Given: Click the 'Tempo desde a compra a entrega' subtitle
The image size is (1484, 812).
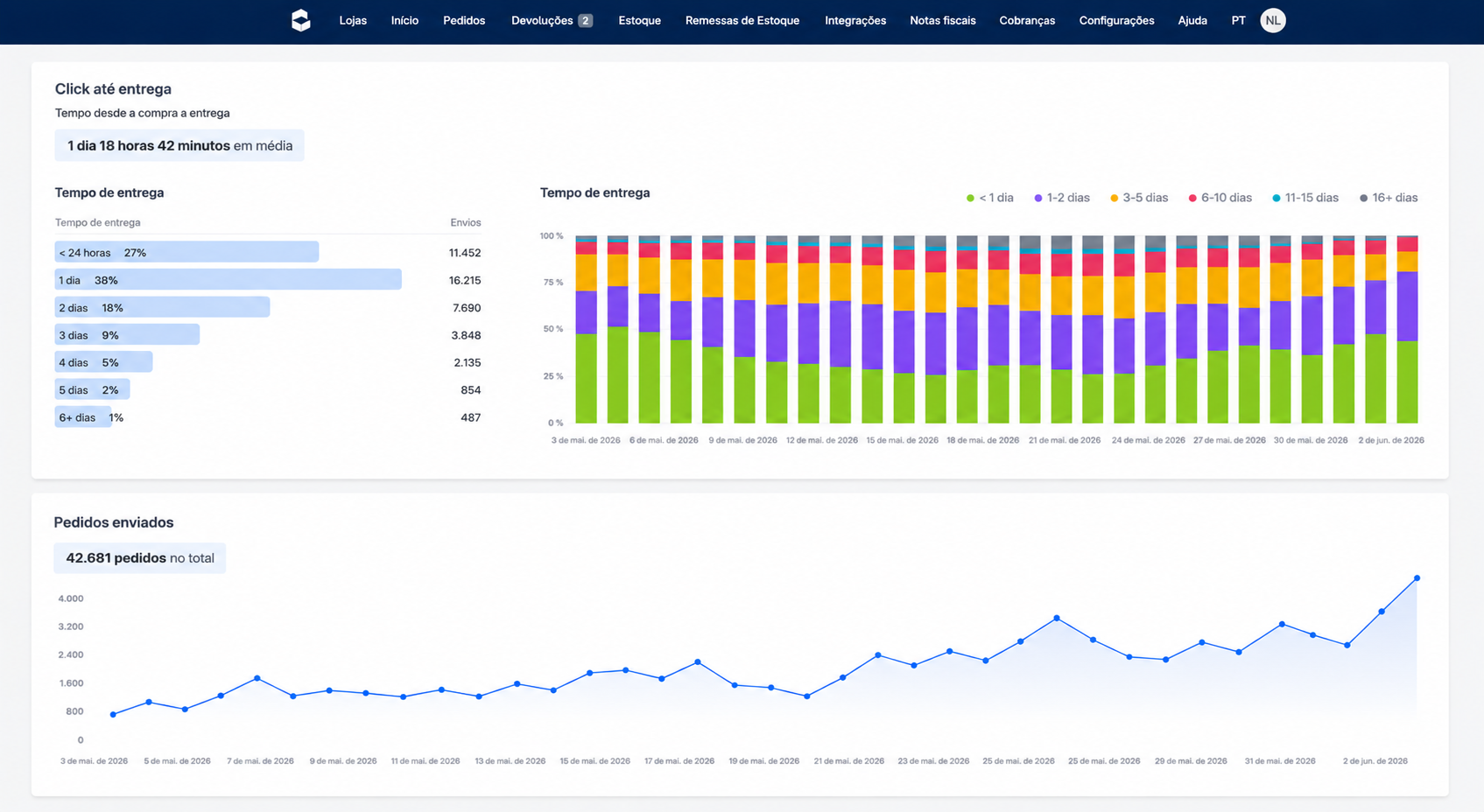Looking at the screenshot, I should point(143,113).
